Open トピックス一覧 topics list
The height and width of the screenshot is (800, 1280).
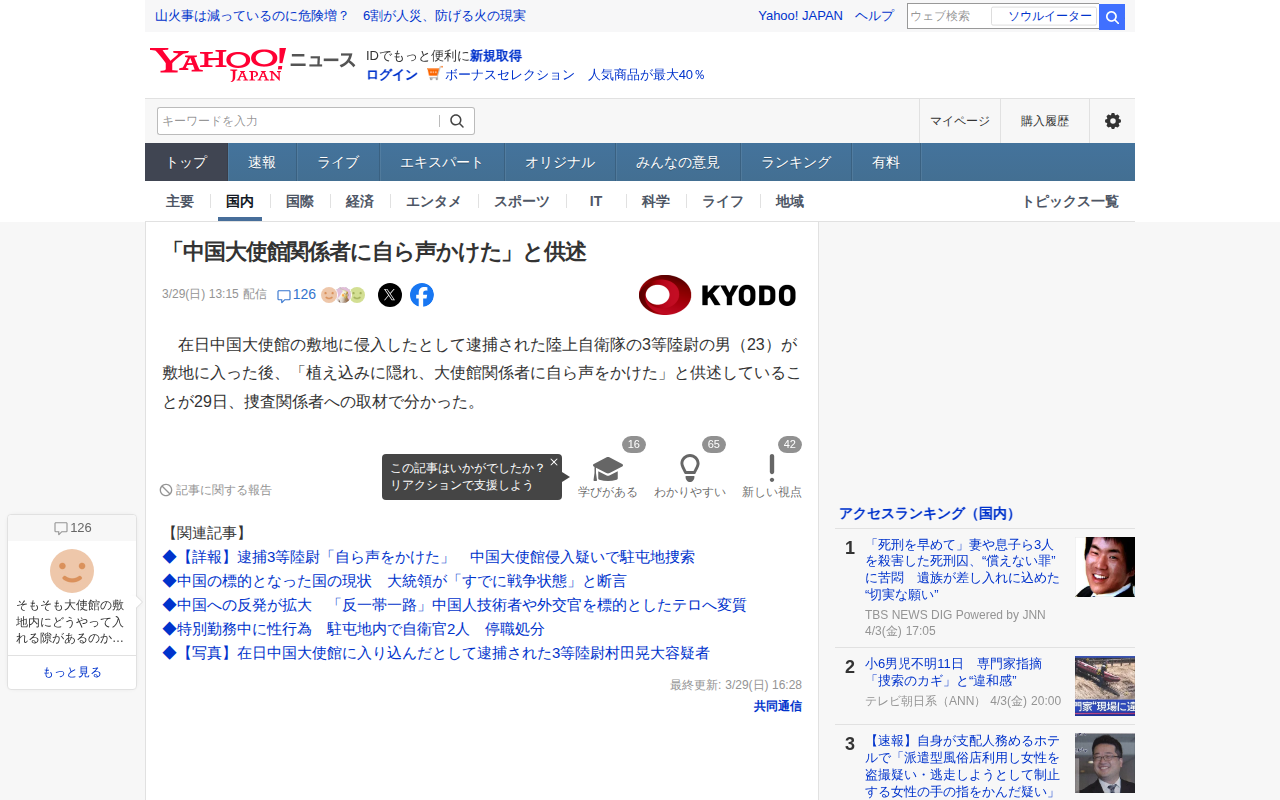(x=1070, y=201)
